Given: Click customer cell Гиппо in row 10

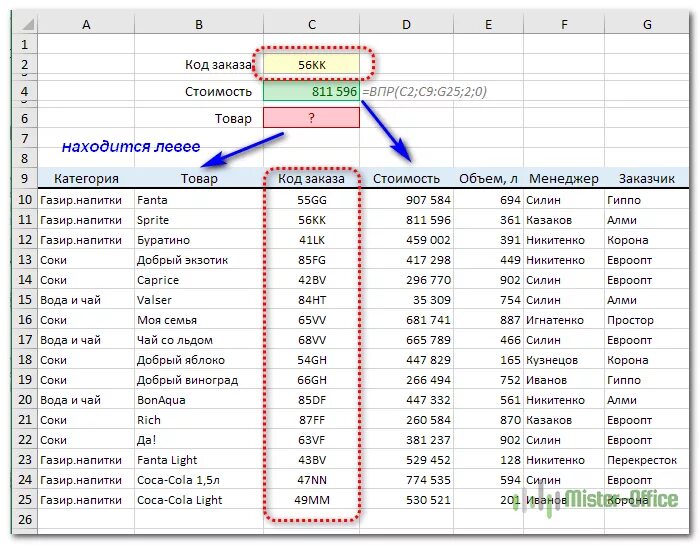Looking at the screenshot, I should (647, 200).
